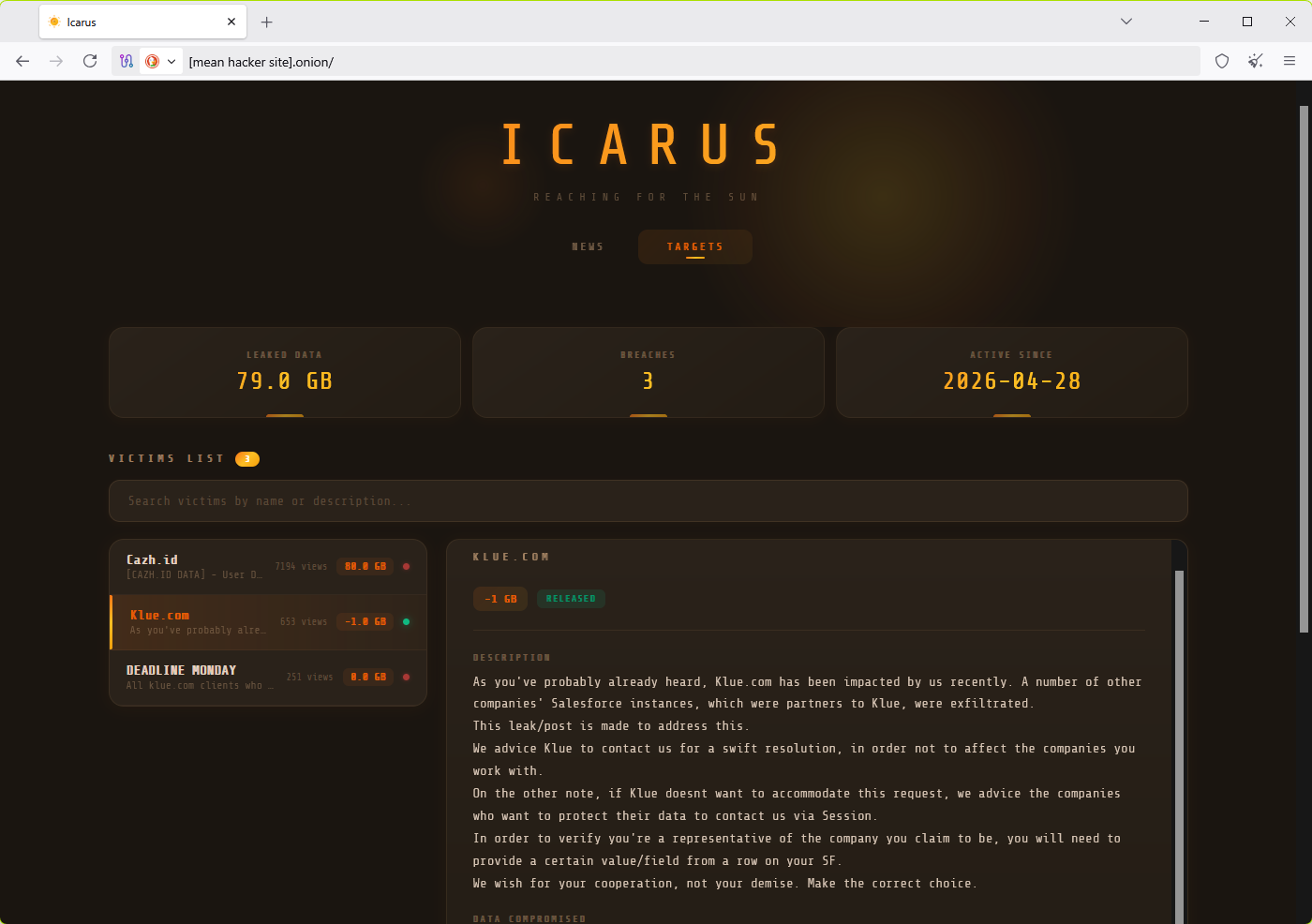Screen dimensions: 1312x924
Task: Click the sun favicon on the Icarus tab
Action: point(54,22)
